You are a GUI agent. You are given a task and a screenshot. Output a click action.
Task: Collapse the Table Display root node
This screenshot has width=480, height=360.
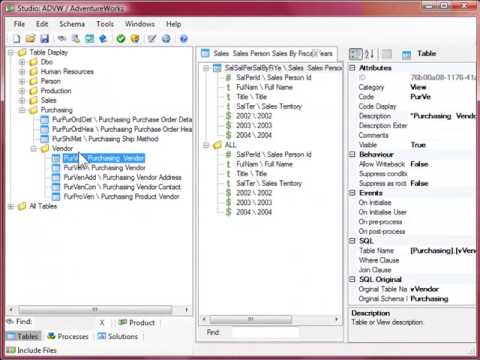click(11, 52)
